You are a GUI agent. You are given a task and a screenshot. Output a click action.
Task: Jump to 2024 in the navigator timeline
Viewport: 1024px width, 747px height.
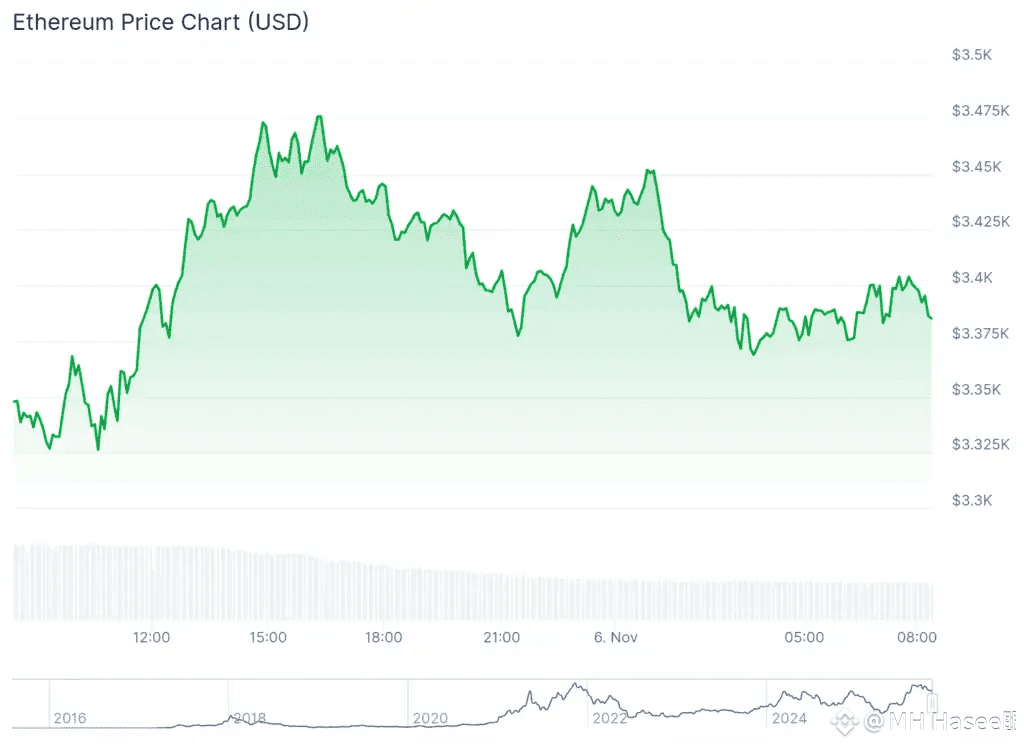tap(789, 718)
